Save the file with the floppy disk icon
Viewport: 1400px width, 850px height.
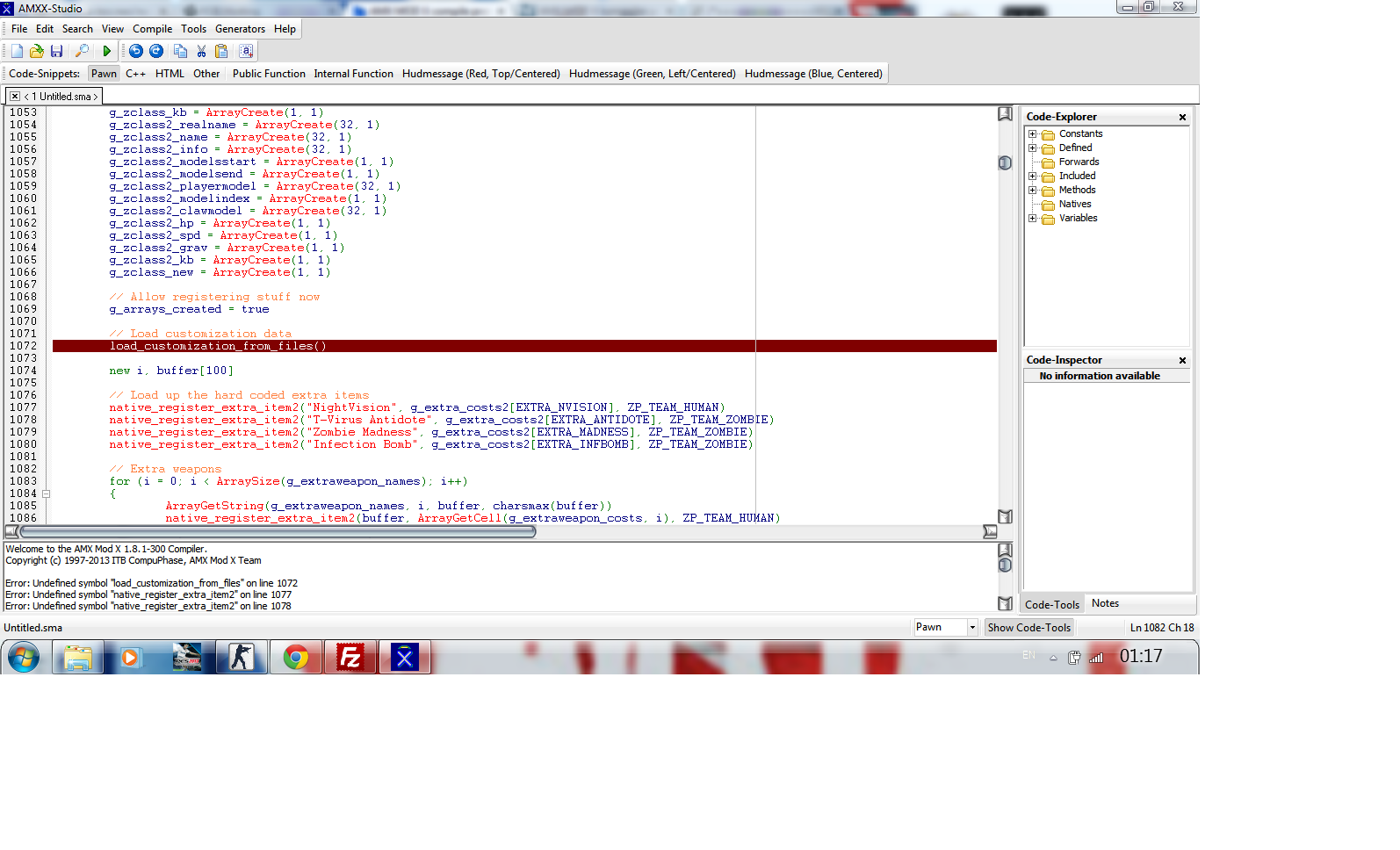click(x=57, y=51)
